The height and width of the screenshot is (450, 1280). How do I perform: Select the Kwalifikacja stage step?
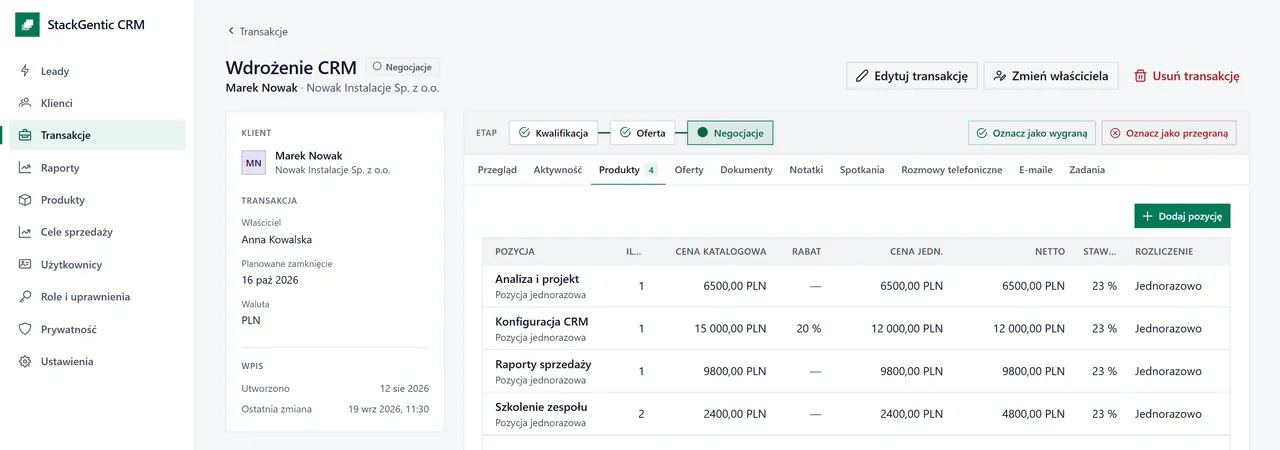[554, 133]
